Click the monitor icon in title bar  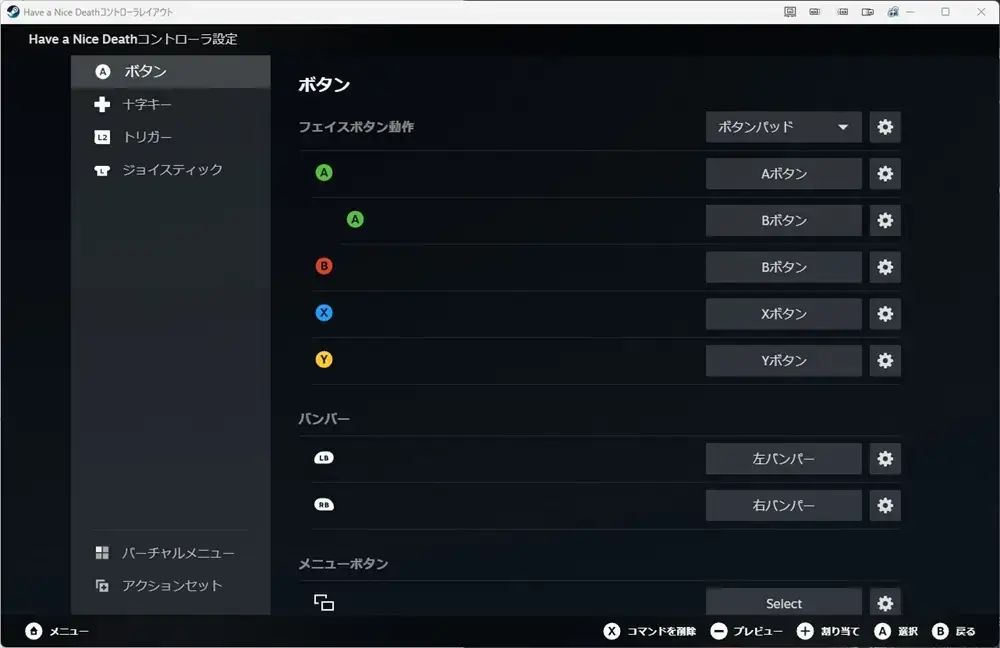[x=790, y=11]
